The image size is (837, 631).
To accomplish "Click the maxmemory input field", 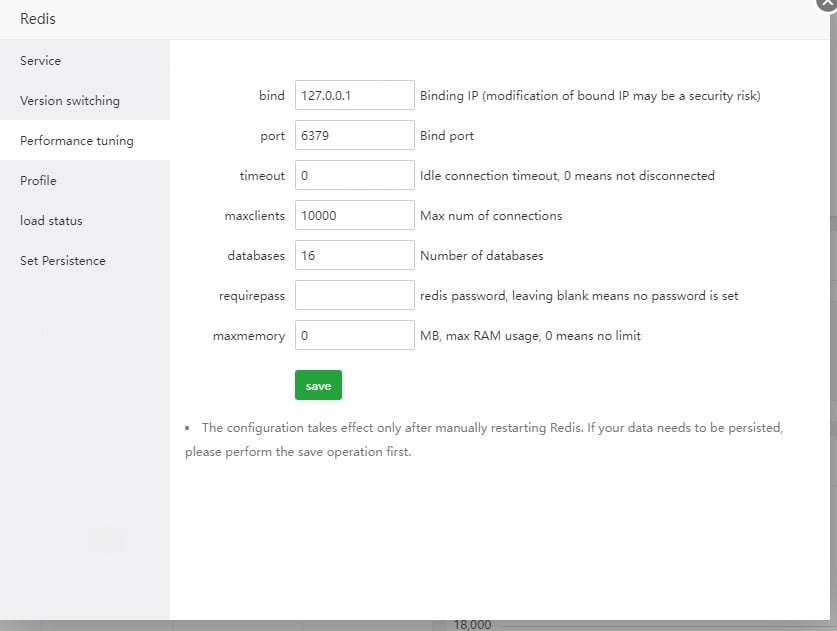I will [x=354, y=335].
